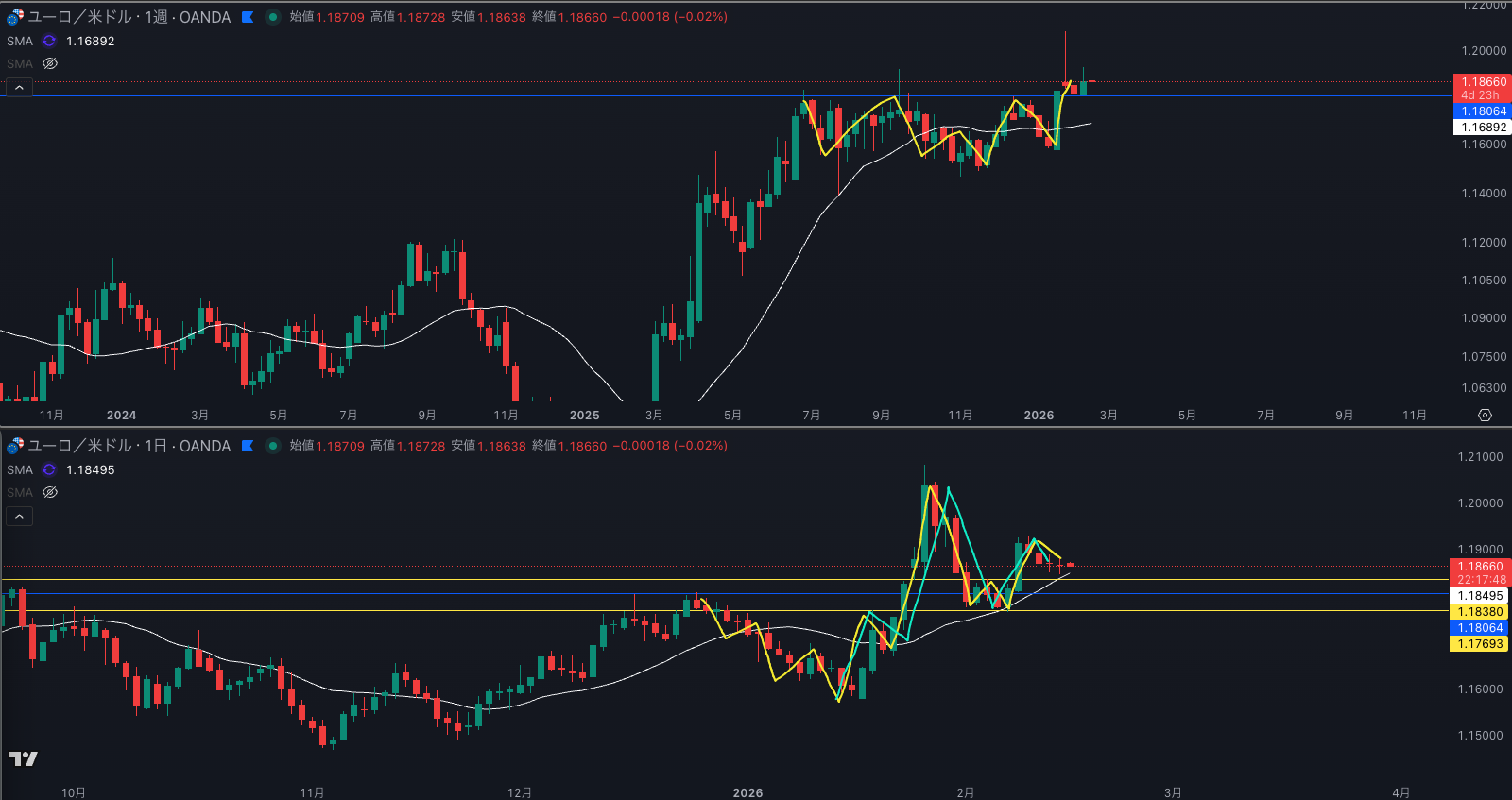Click the blue flag icon on daily chart
1512x800 pixels.
click(x=248, y=446)
